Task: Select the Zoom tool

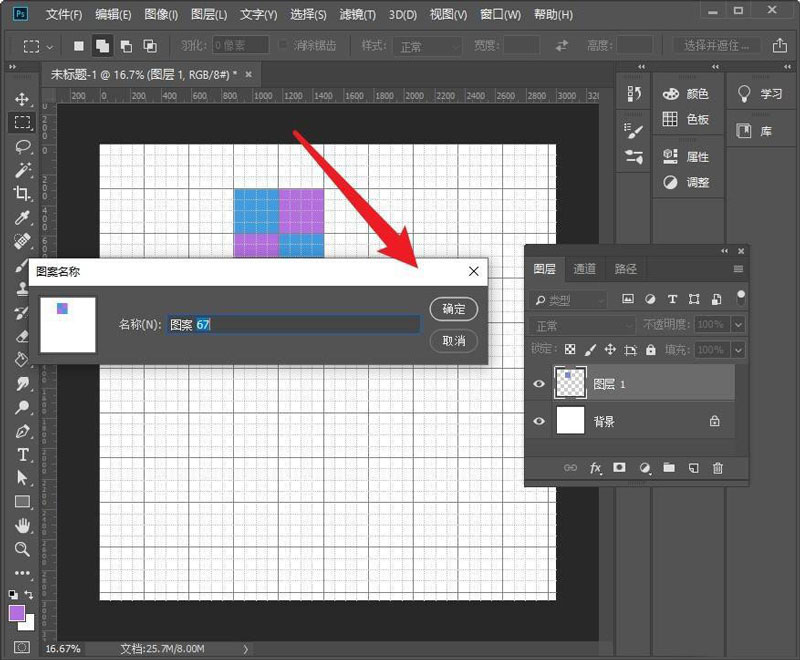Action: [22, 549]
